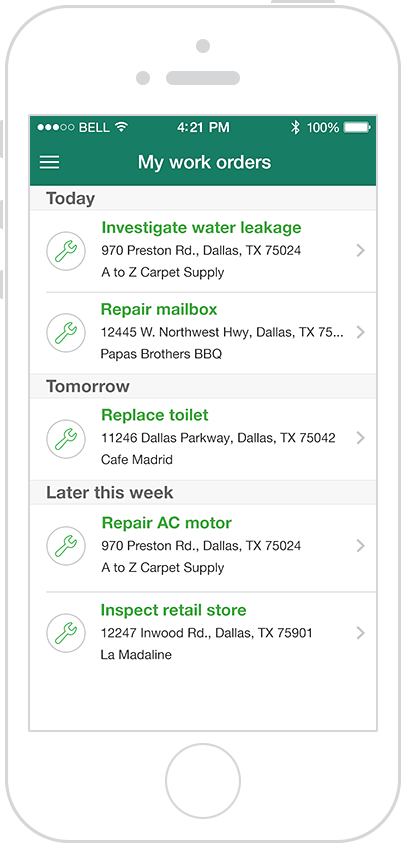Screen dimensions: 401x843
Task: Tap the My work orders title
Action: coord(204,162)
